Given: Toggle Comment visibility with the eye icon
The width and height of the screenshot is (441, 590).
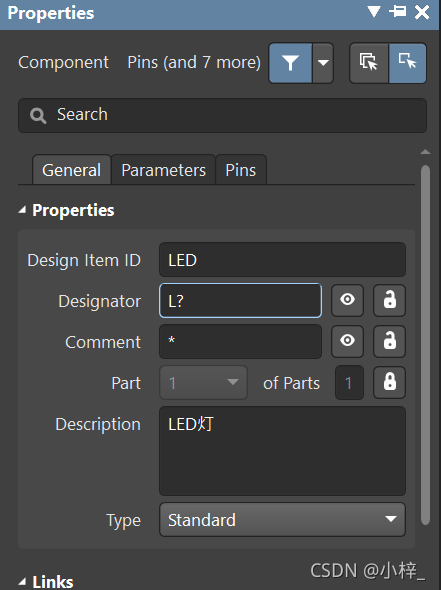Looking at the screenshot, I should click(347, 341).
